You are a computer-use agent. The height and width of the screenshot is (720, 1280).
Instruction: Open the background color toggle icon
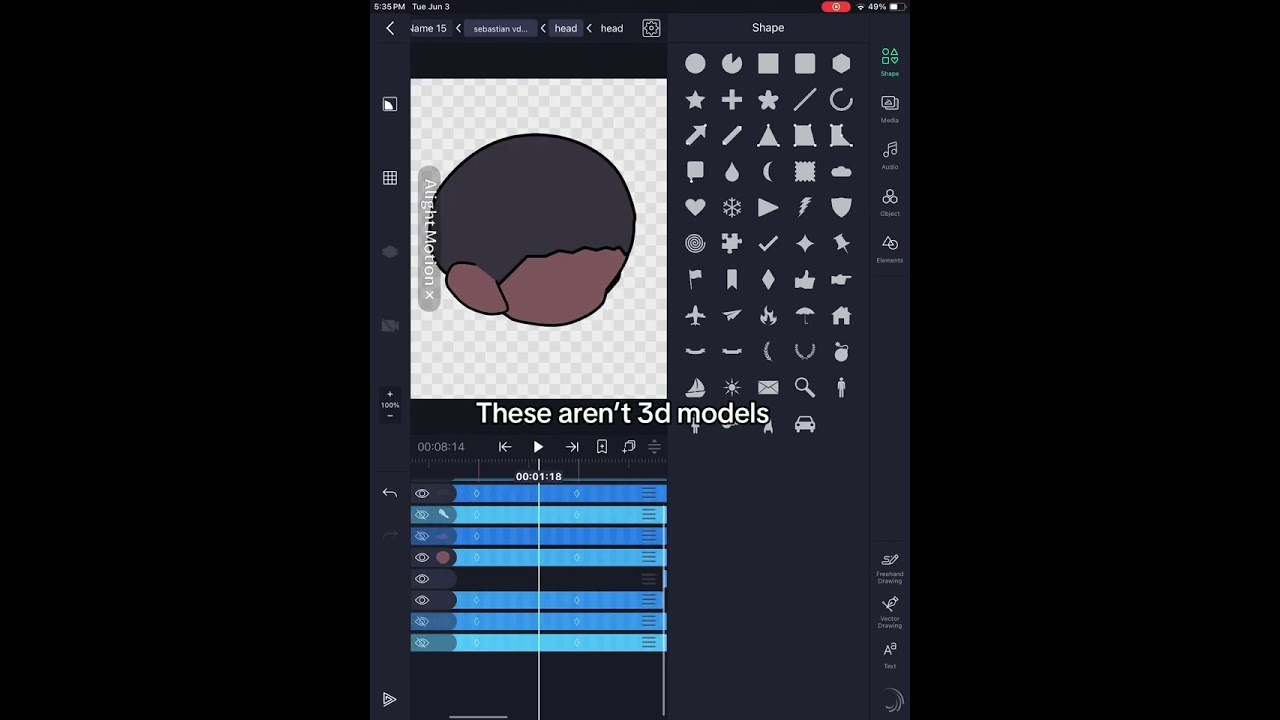390,104
